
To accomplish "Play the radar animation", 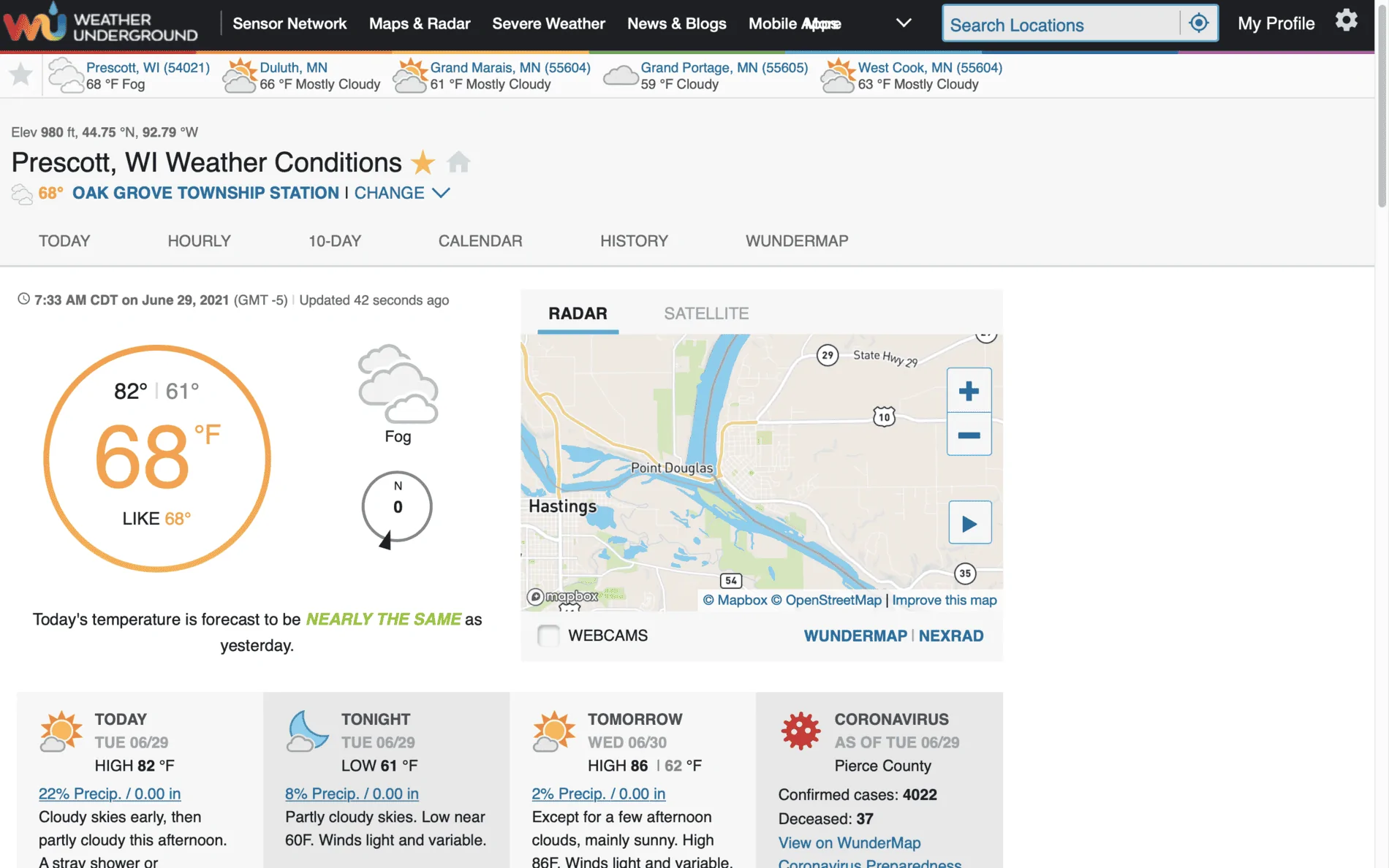I will (x=969, y=522).
